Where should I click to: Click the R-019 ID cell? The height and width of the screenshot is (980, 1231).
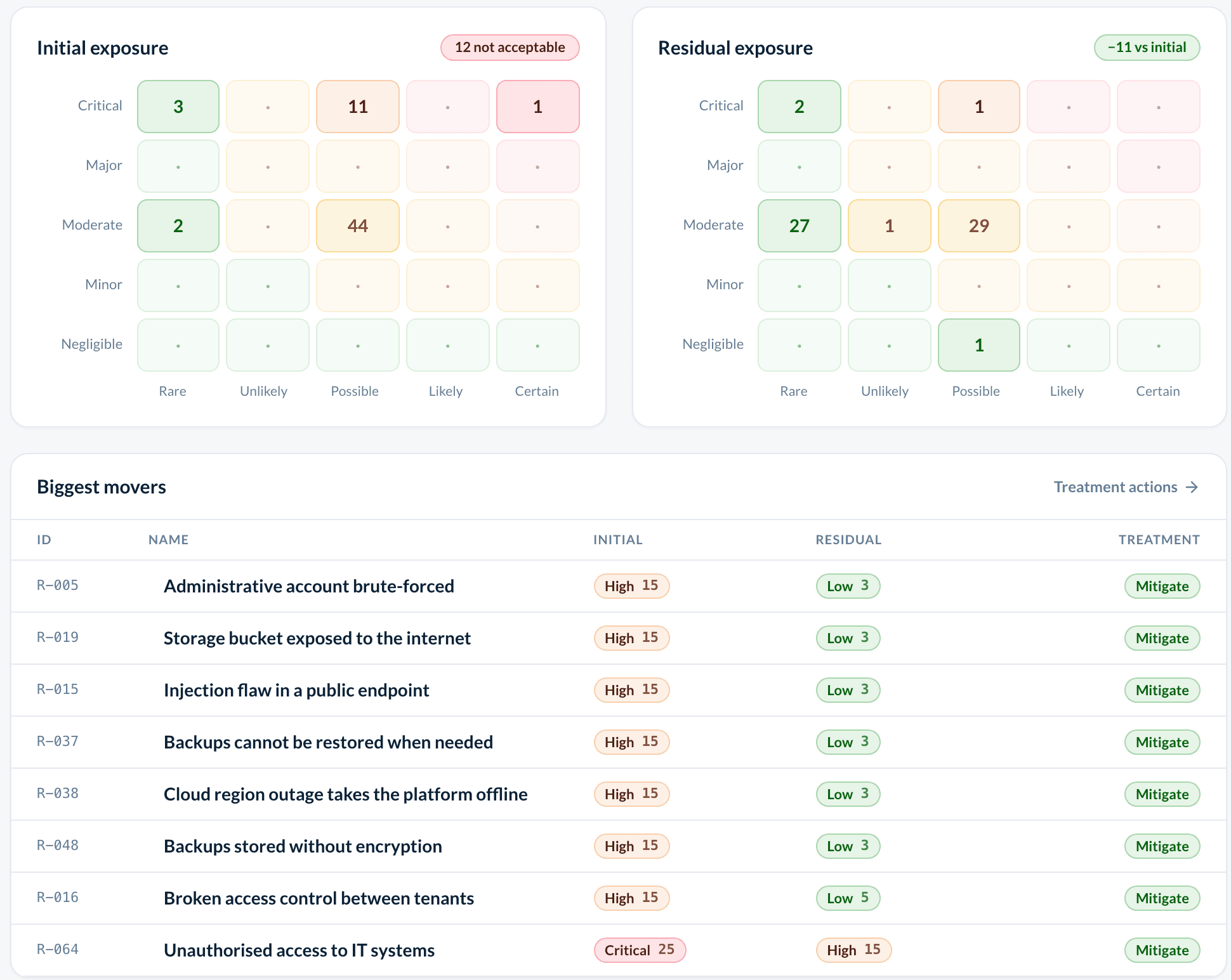pos(58,637)
